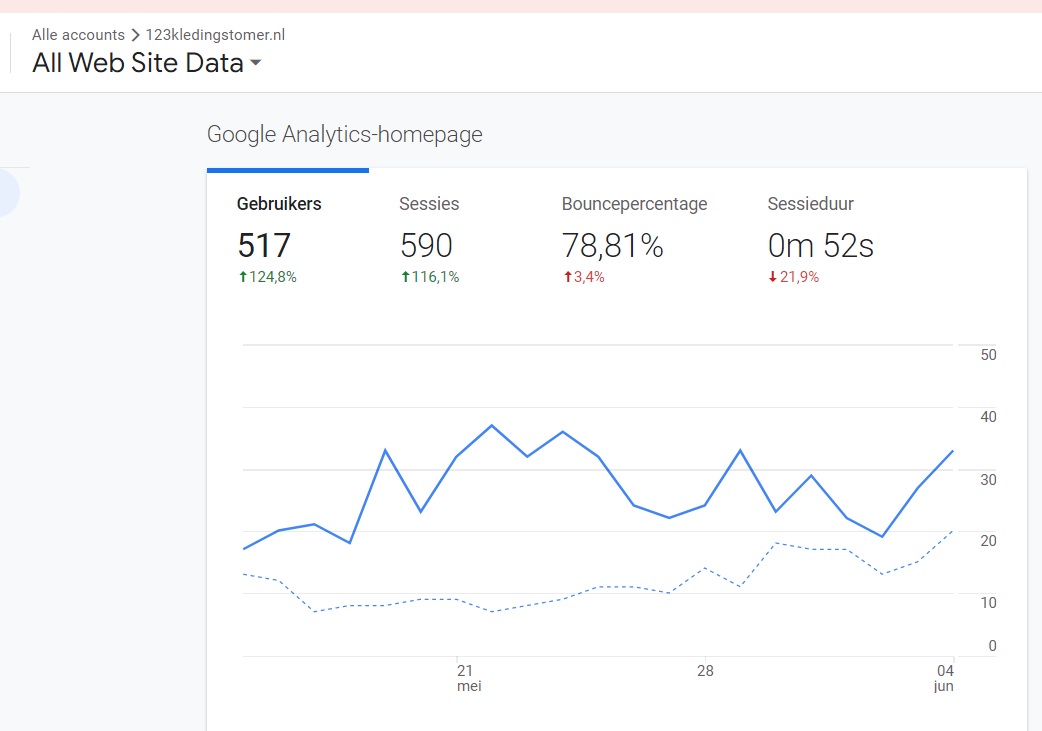The image size is (1042, 731).
Task: Click the 0m 52s session duration
Action: tap(821, 245)
